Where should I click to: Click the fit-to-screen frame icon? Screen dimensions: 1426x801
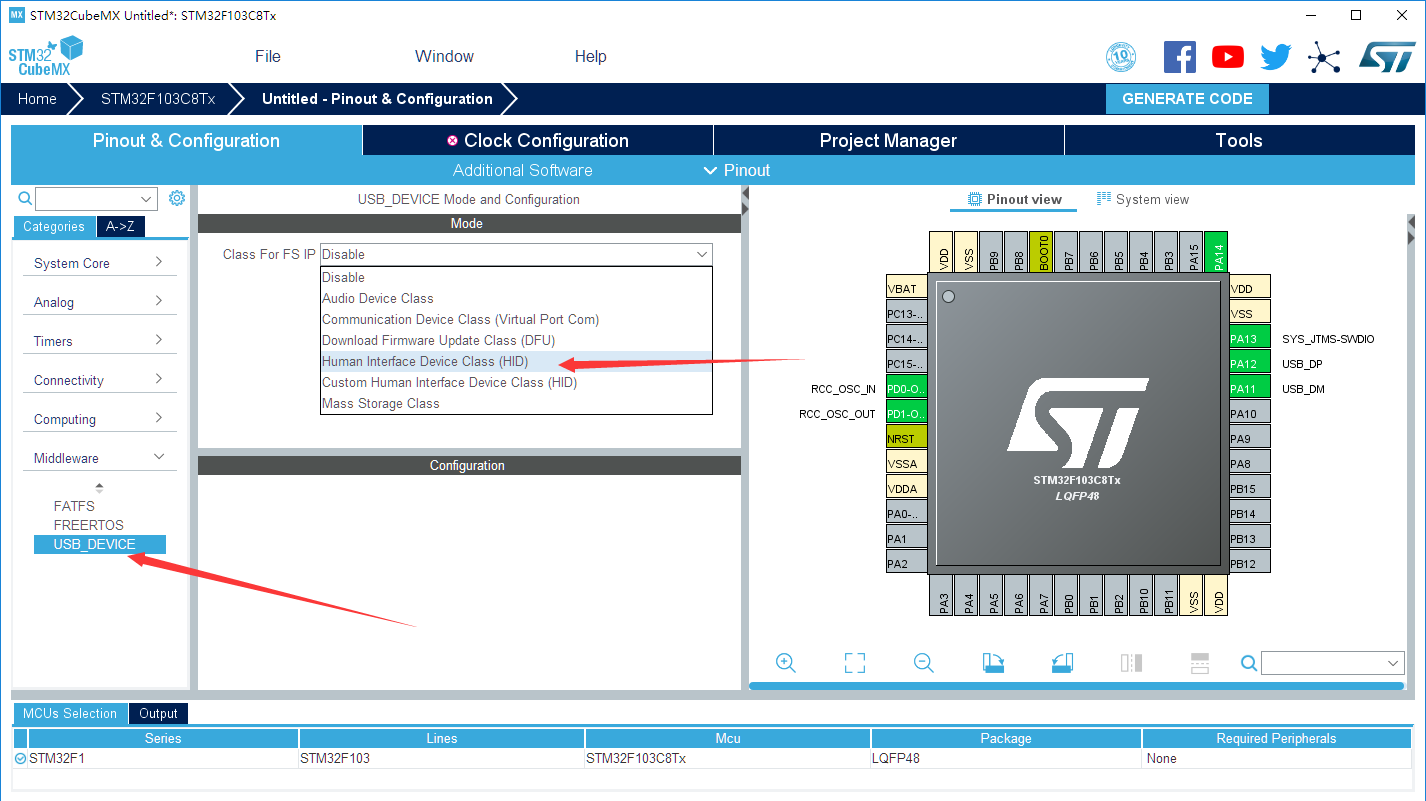tap(854, 663)
